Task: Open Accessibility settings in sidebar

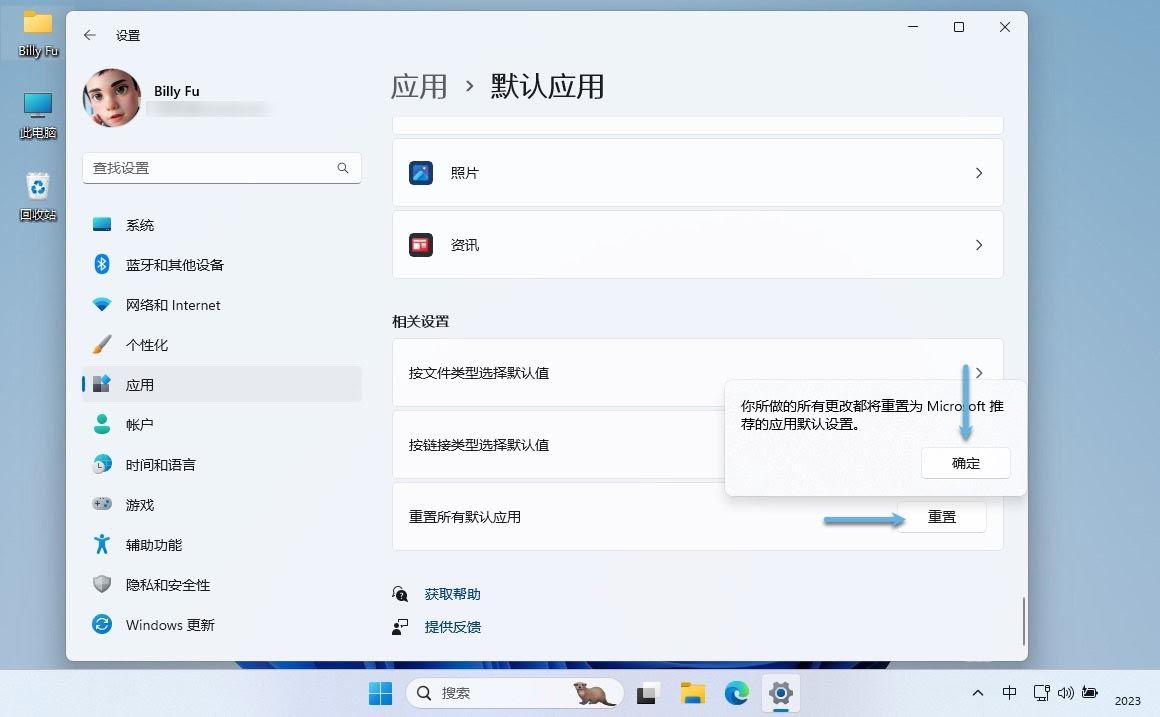Action: point(153,545)
